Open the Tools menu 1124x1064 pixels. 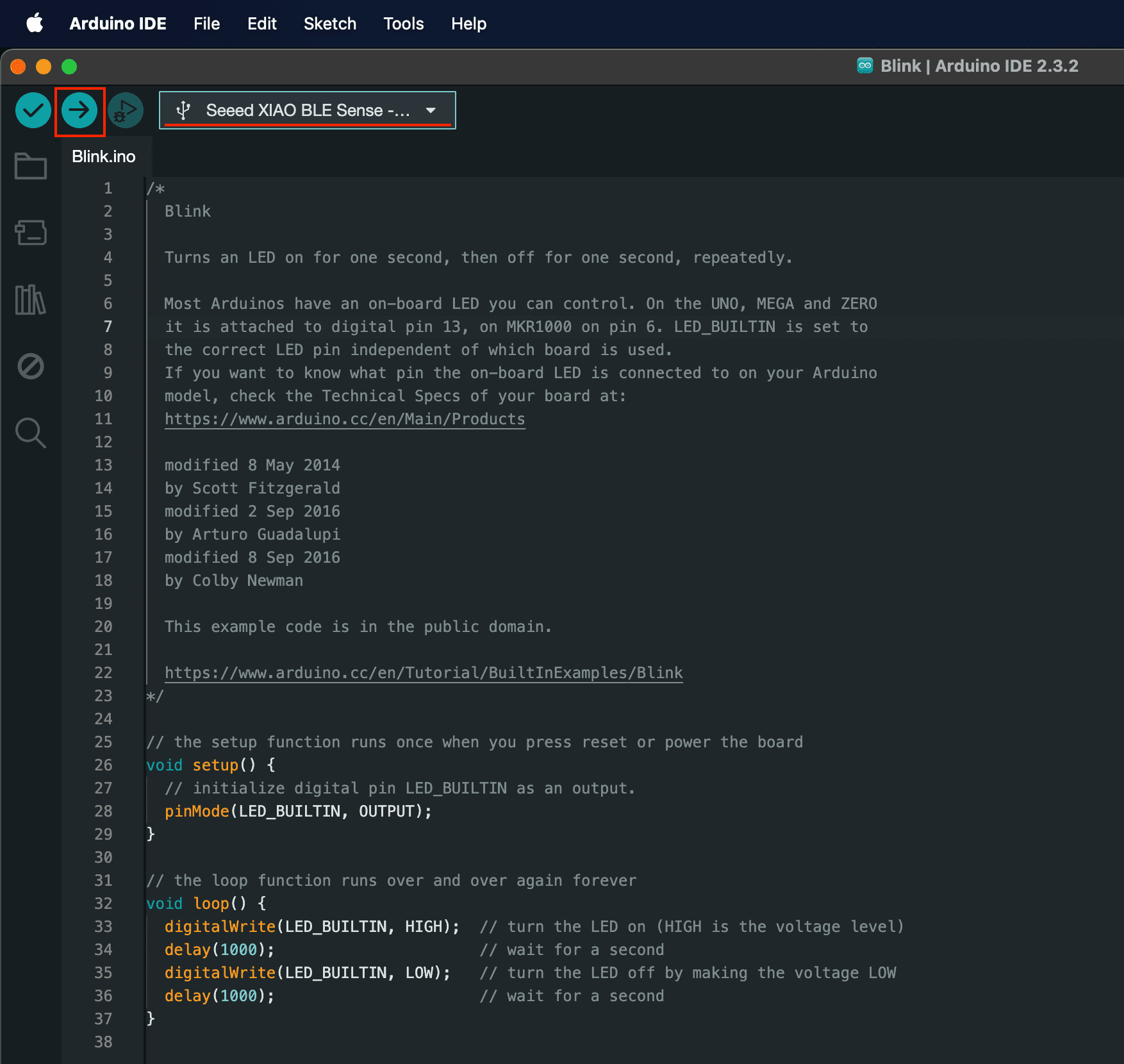pyautogui.click(x=404, y=24)
